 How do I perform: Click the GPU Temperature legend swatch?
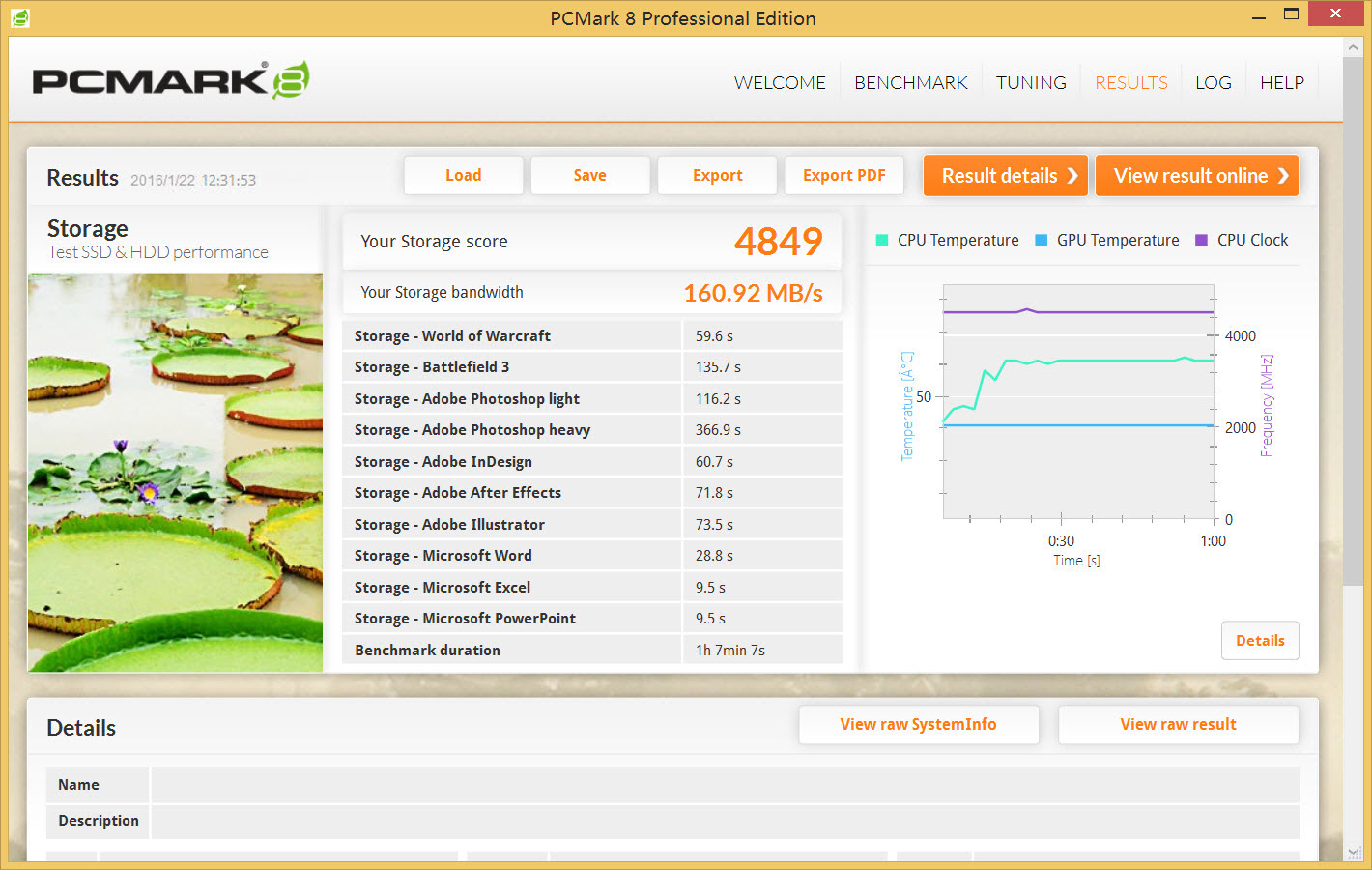(1041, 241)
